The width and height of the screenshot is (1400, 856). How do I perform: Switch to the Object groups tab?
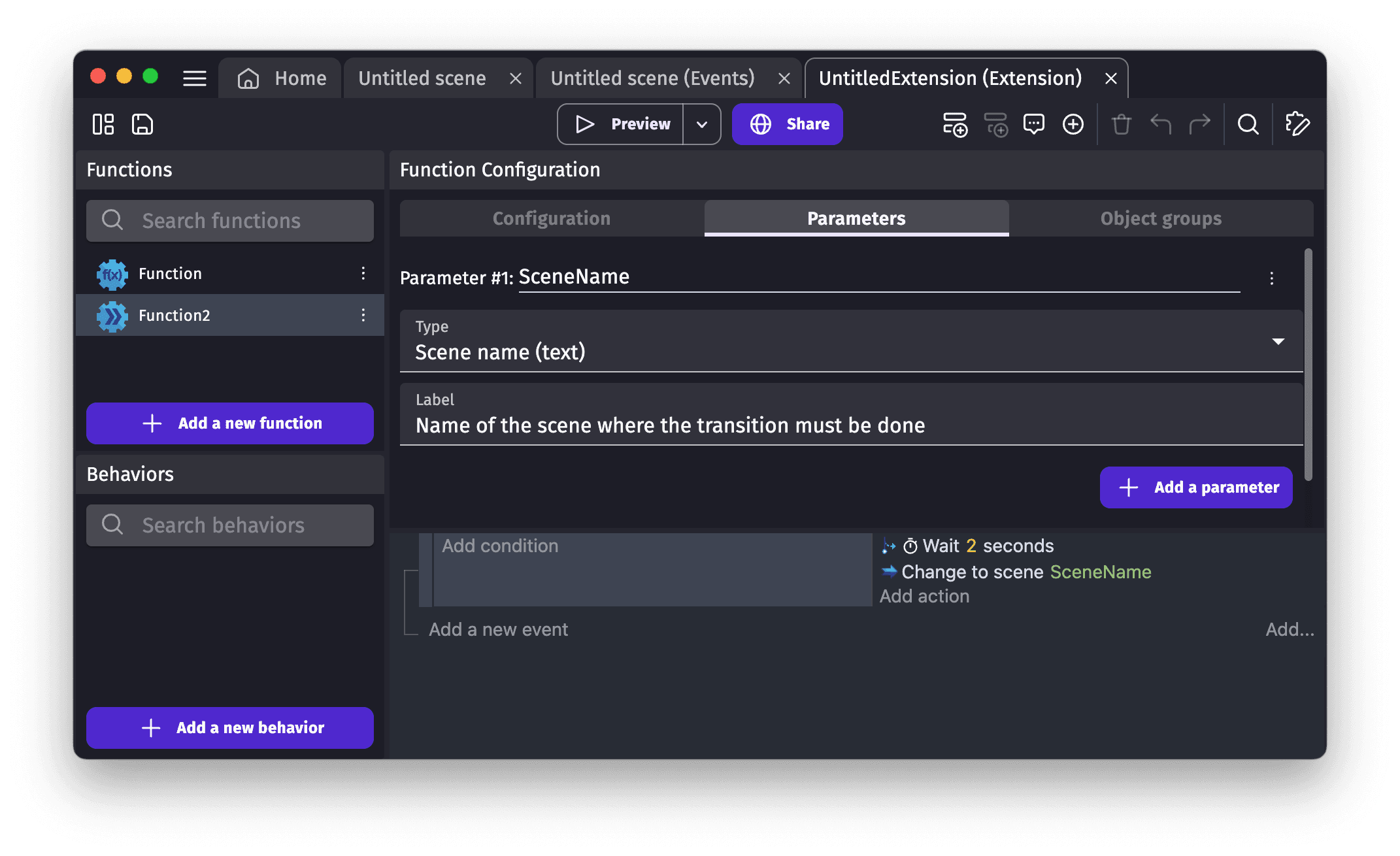click(x=1161, y=218)
